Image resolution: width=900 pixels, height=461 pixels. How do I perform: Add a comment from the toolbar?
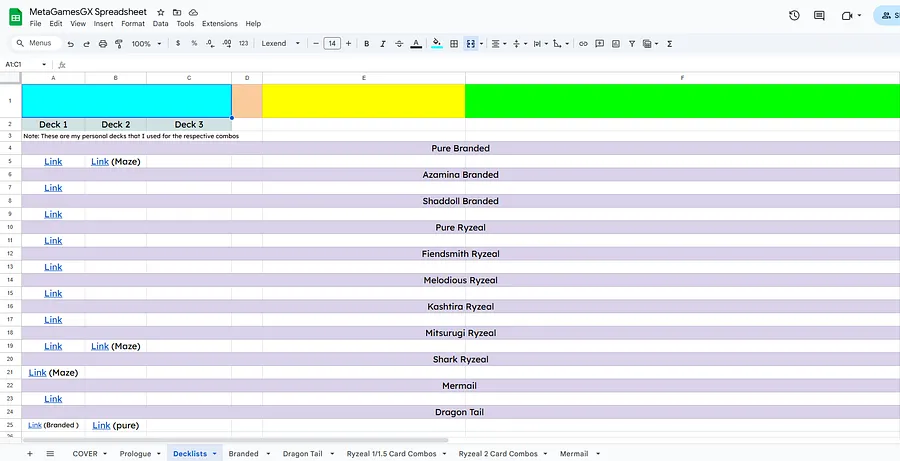599,44
